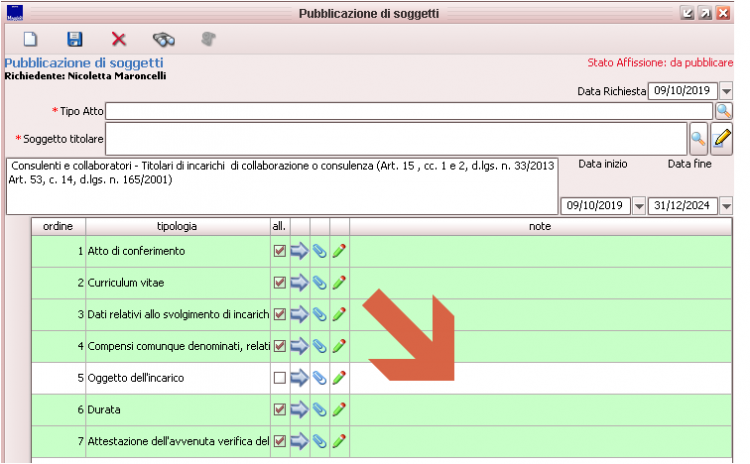This screenshot has width=750, height=464.
Task: Select the Compensi comunque denominati row
Action: (x=177, y=346)
